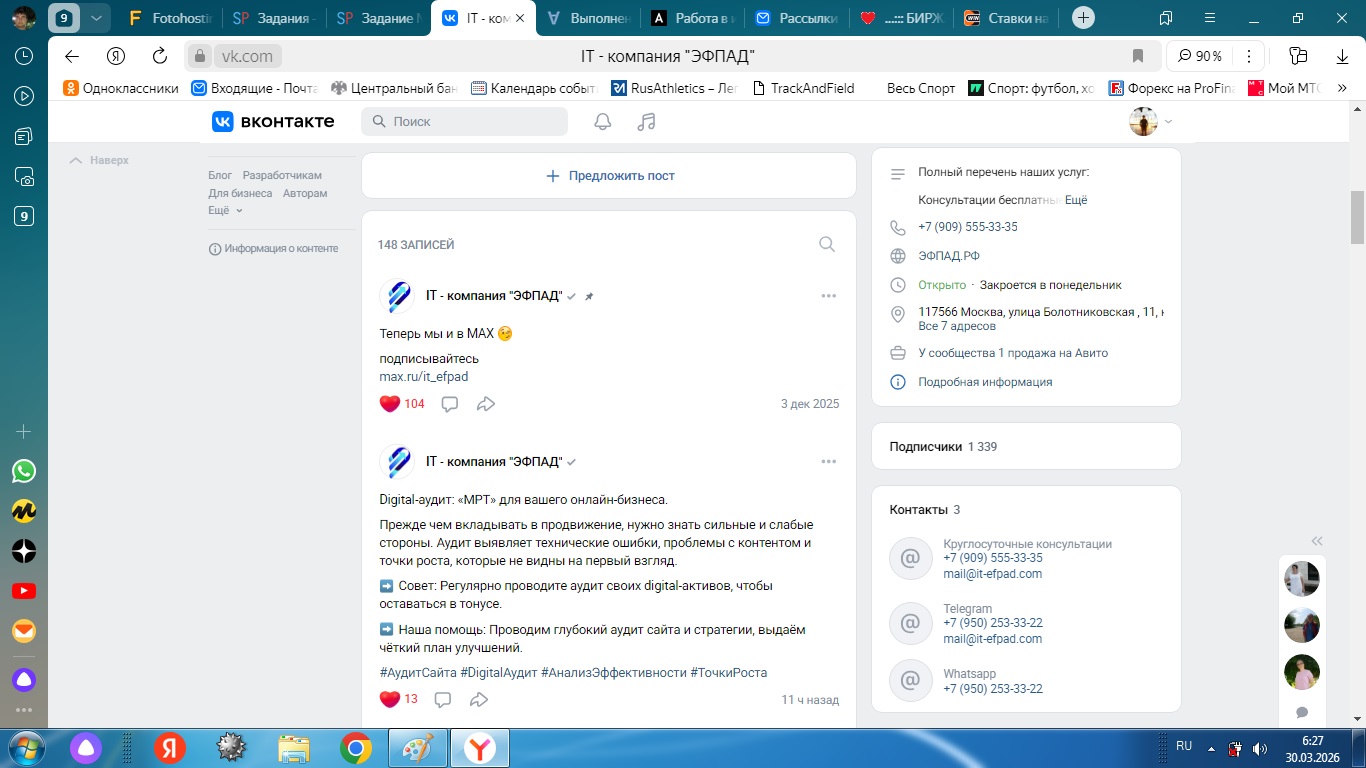Open the ЭФПАД.РФ website link

[x=949, y=256]
